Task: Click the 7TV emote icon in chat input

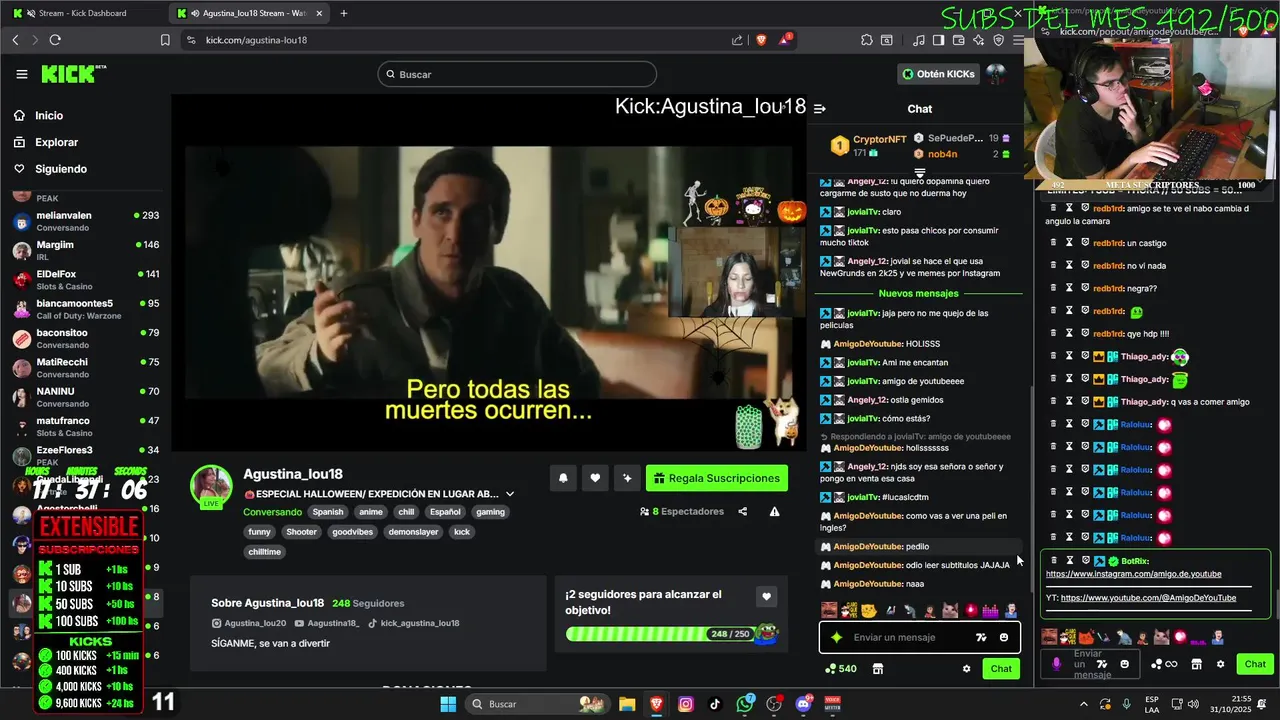Action: point(981,637)
